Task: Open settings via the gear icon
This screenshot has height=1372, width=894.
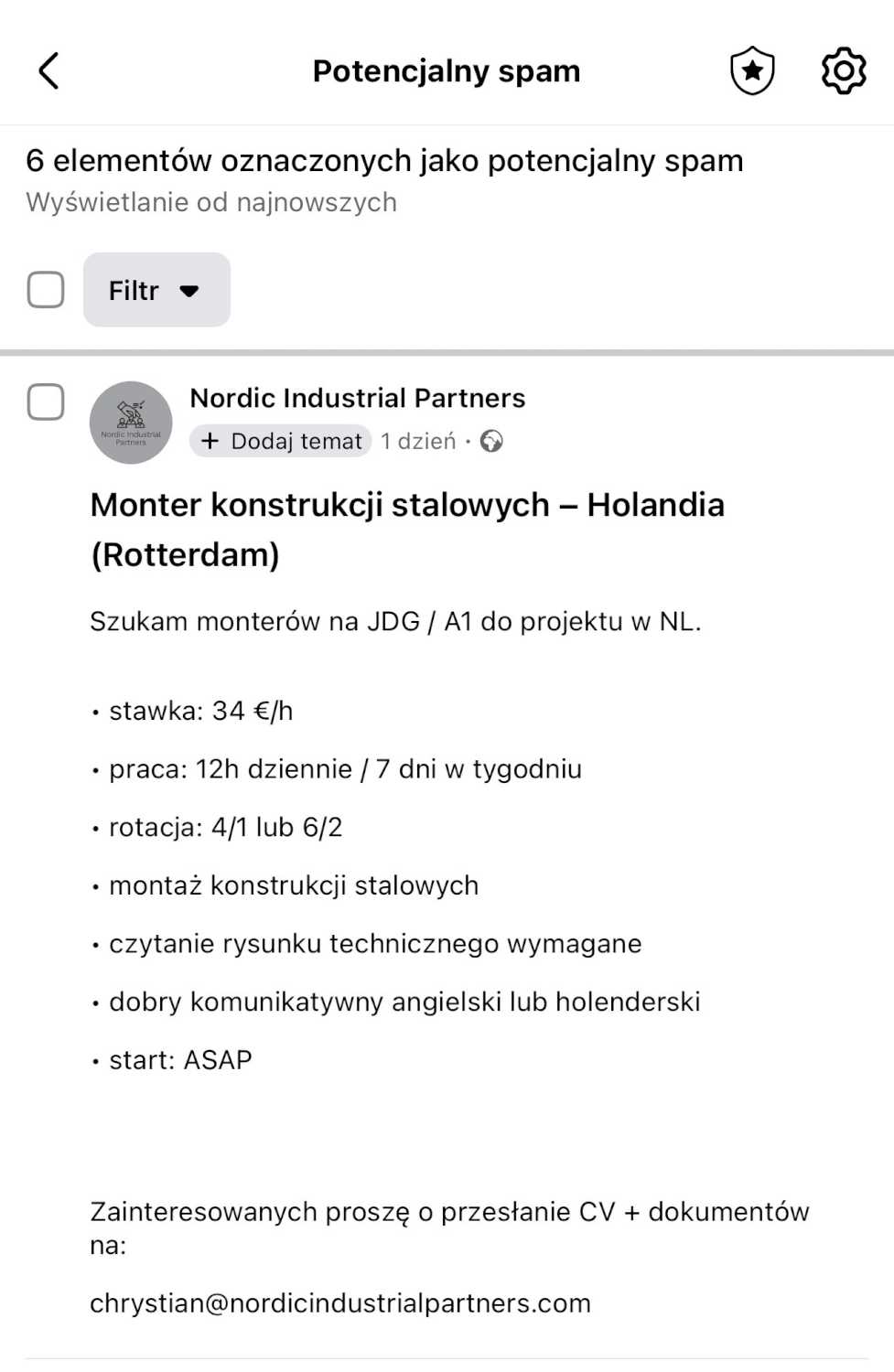Action: point(843,70)
